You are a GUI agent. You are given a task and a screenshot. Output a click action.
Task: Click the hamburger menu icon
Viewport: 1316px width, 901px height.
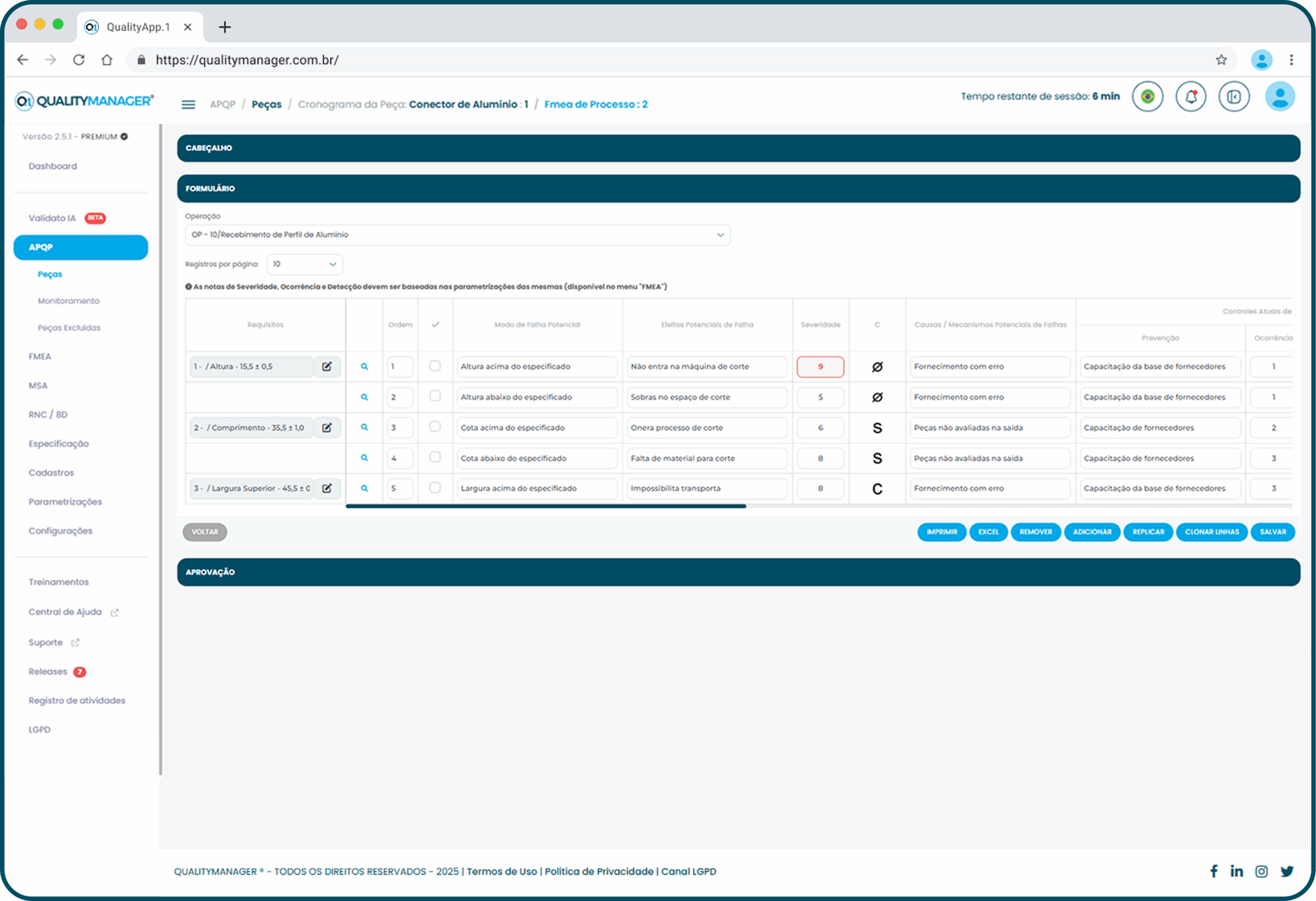188,104
